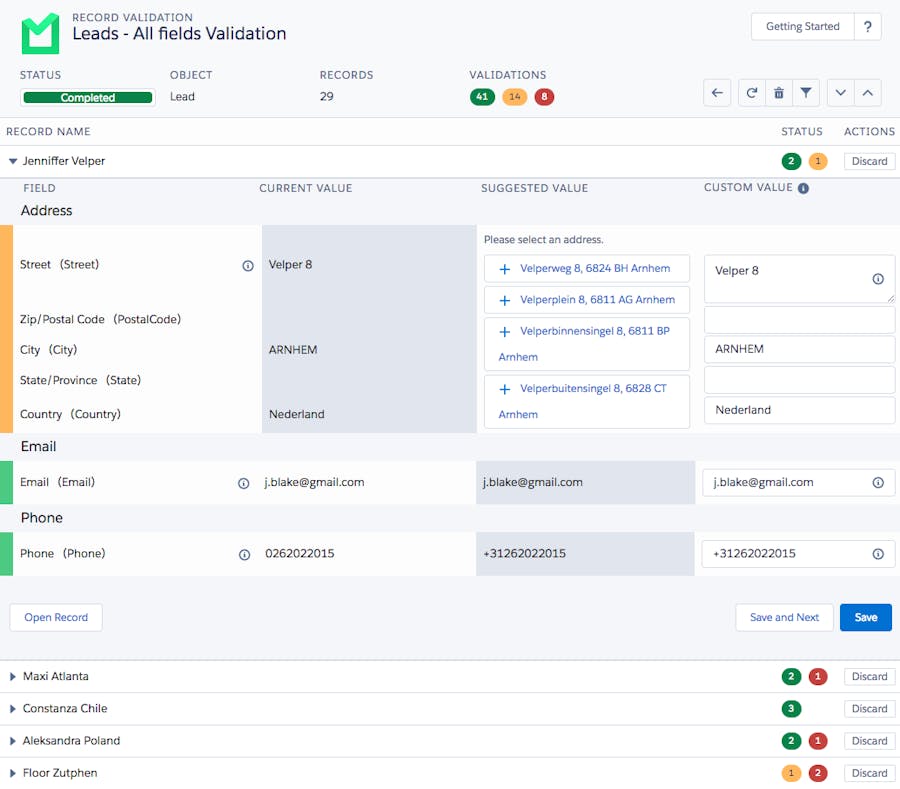This screenshot has height=789, width=900.
Task: Click info icon beside Street field
Action: tap(248, 266)
